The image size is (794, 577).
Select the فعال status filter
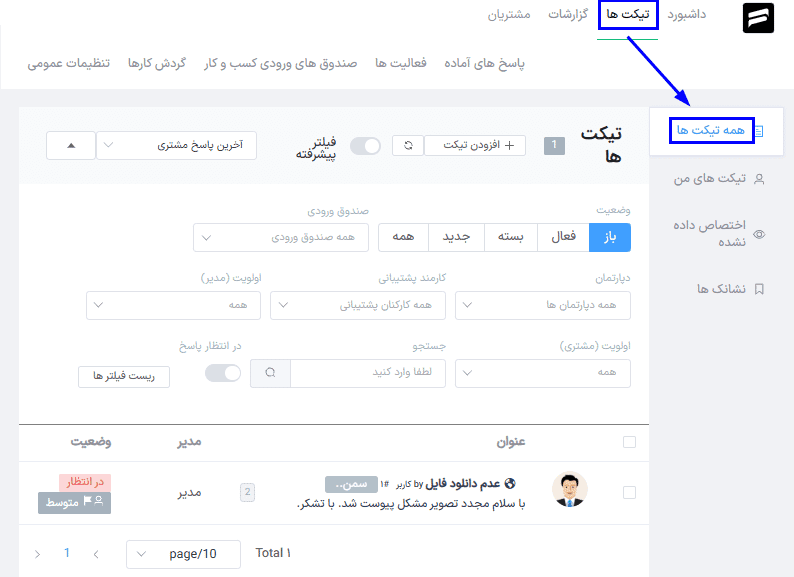pyautogui.click(x=563, y=237)
